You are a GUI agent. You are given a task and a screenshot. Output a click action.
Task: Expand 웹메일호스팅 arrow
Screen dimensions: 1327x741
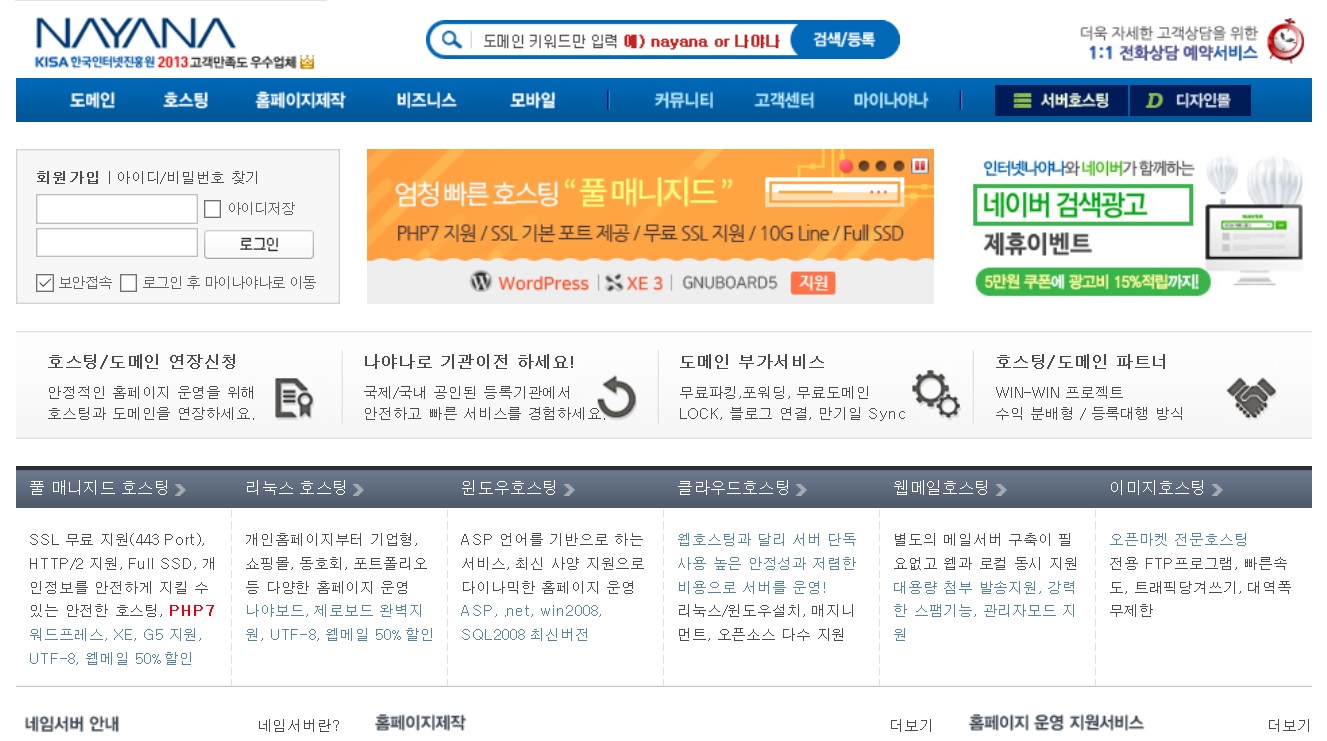[x=1001, y=490]
